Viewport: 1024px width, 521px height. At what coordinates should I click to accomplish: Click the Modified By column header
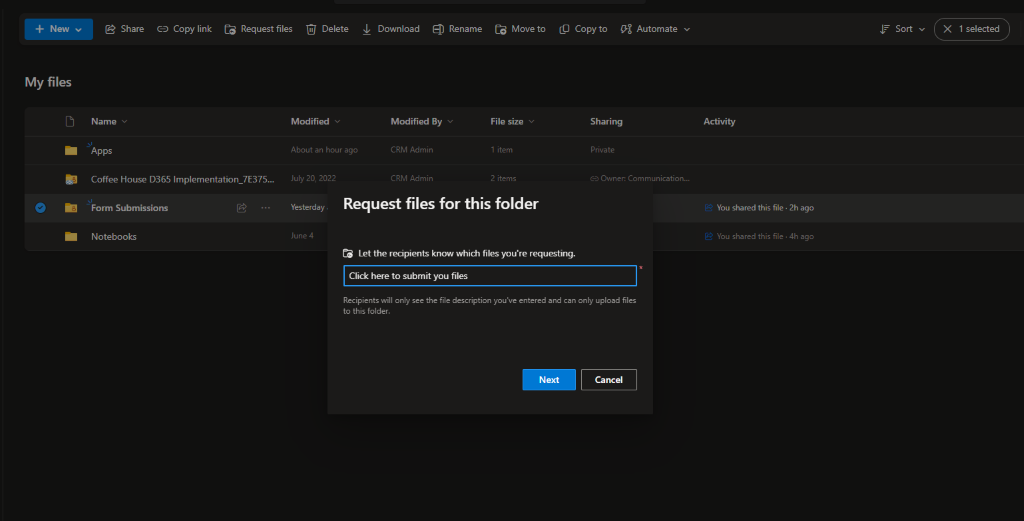point(416,122)
